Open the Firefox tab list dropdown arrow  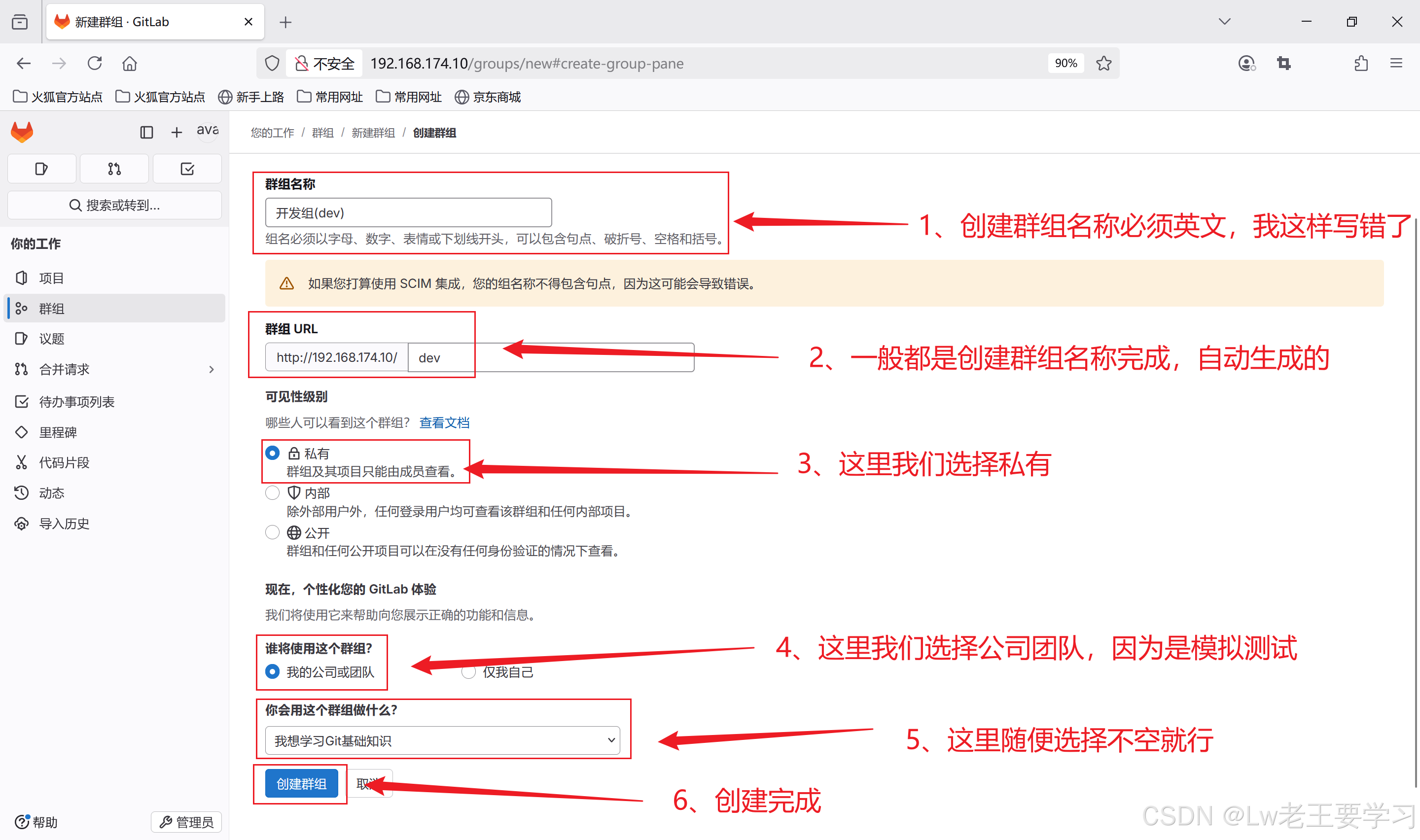click(x=1224, y=22)
